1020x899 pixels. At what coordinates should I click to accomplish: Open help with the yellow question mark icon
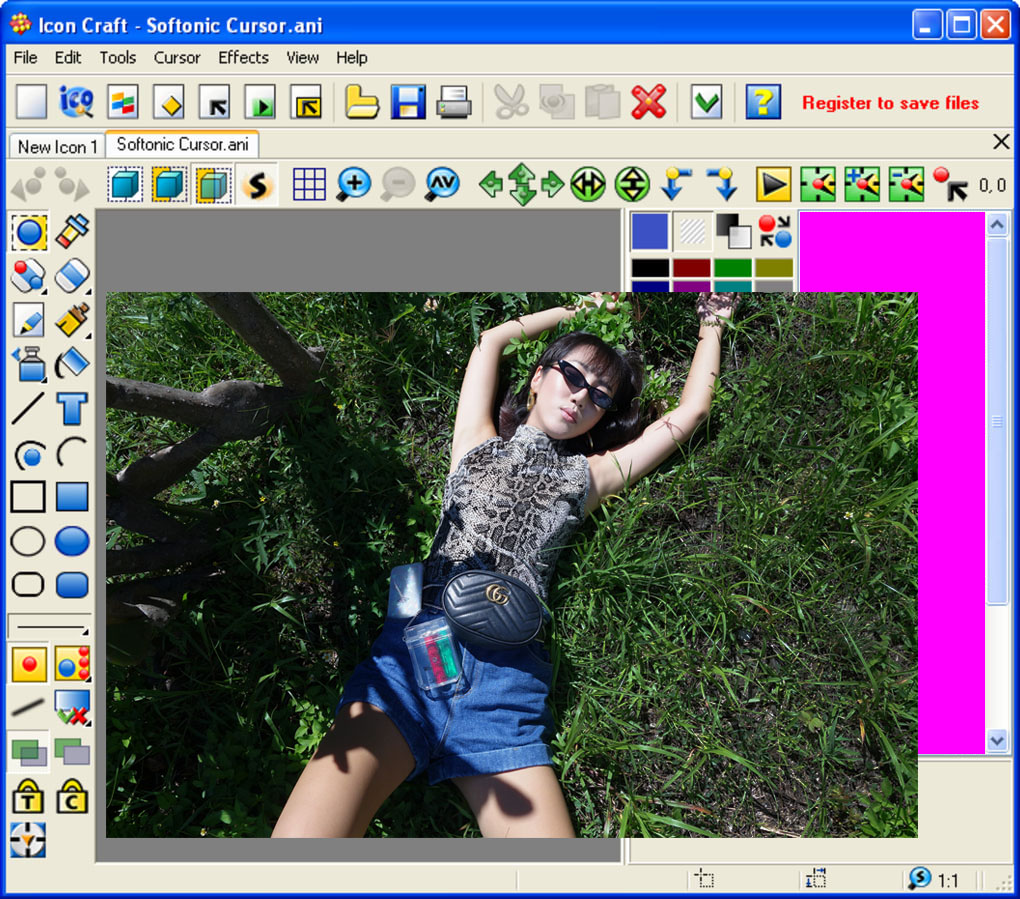[x=763, y=102]
